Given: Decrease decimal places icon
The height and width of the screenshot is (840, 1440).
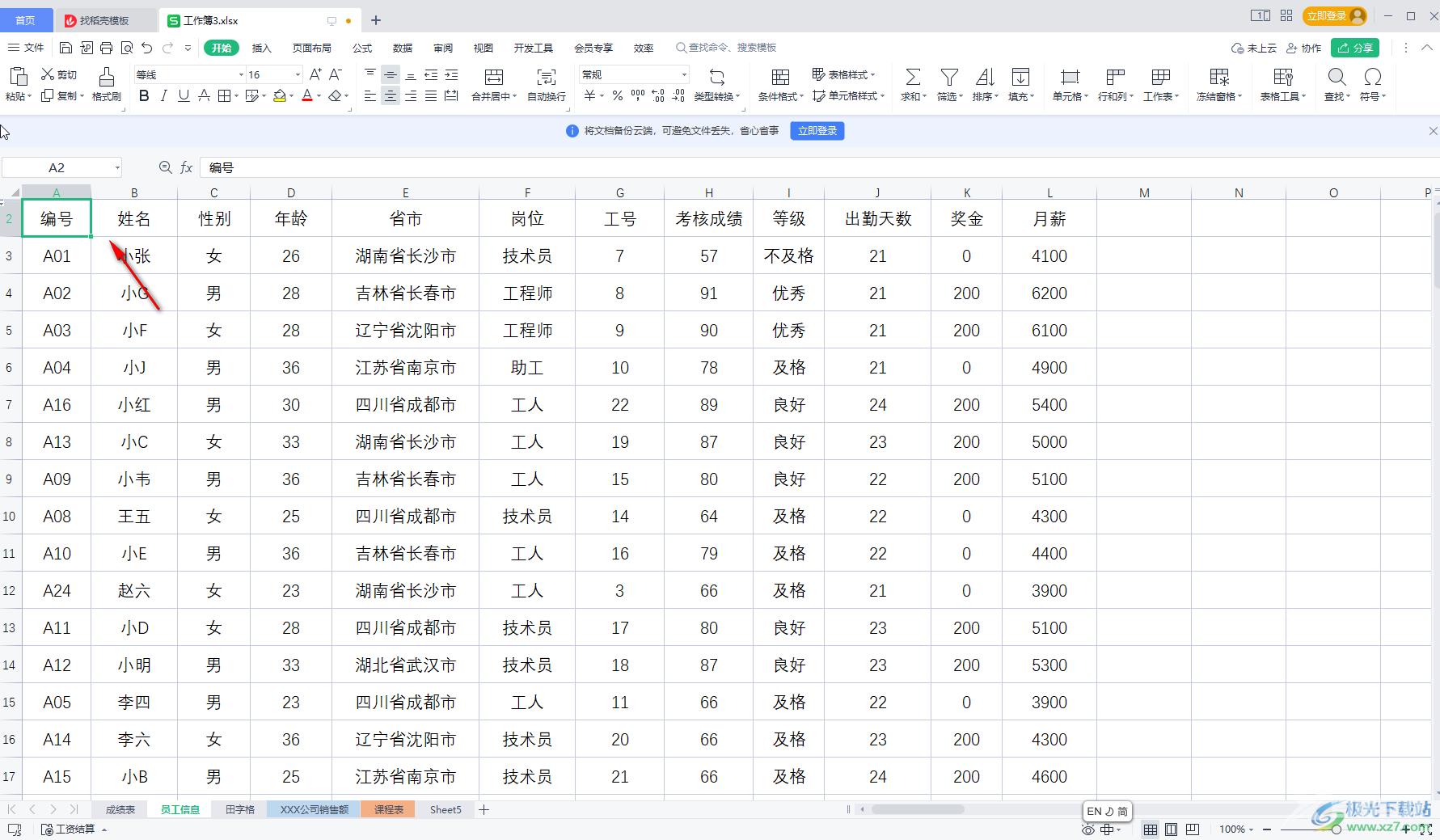Looking at the screenshot, I should click(678, 96).
